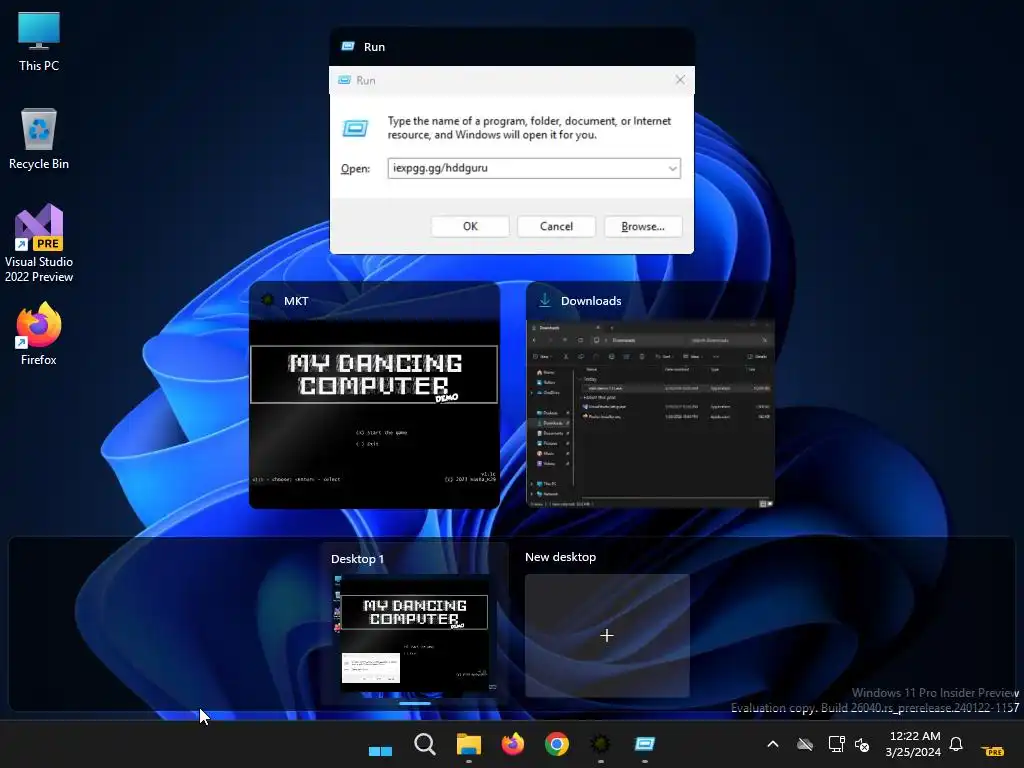Image resolution: width=1024 pixels, height=768 pixels.
Task: Launch Firefox from desktop shortcut
Action: tap(39, 334)
